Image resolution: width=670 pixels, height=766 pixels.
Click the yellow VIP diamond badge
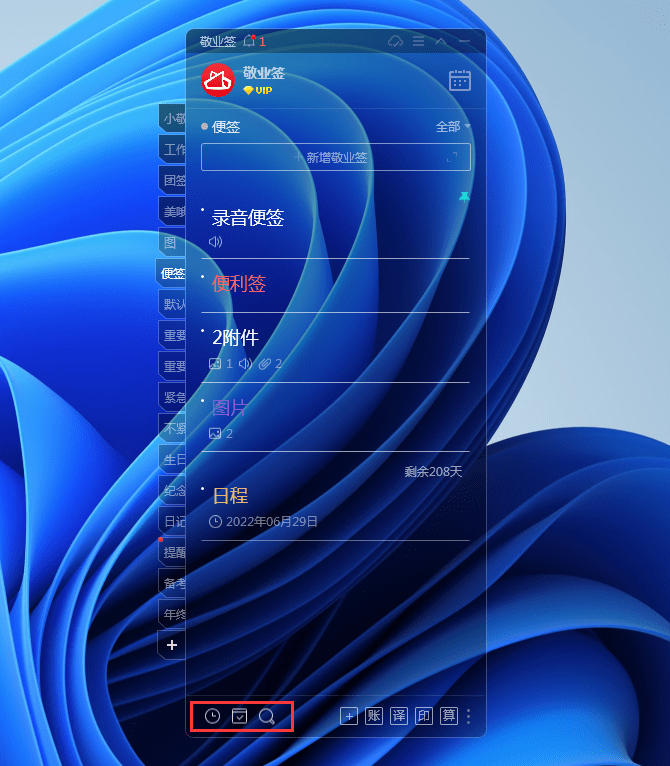(257, 90)
